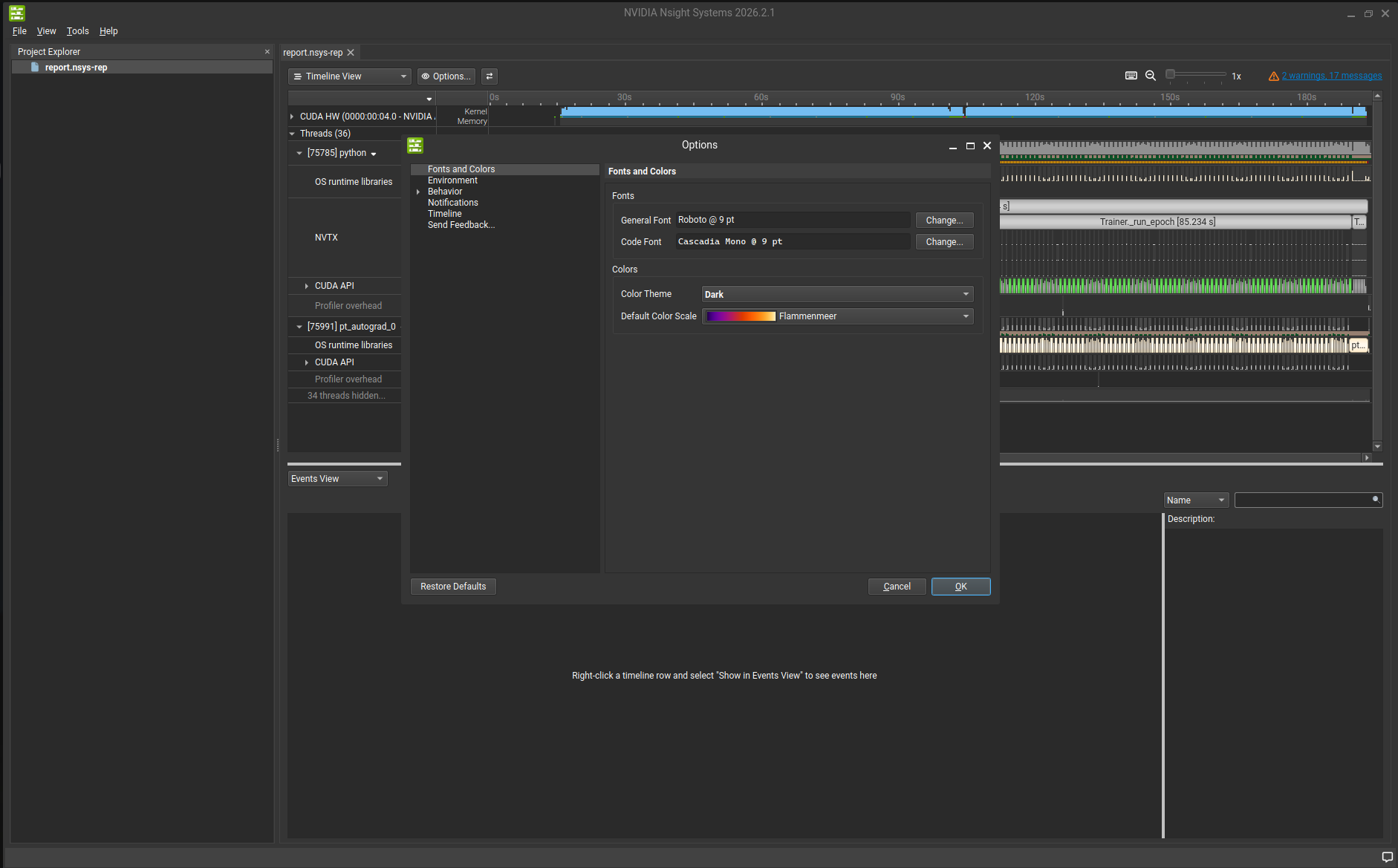Click the General Font Roboto @ 9 pt field

point(793,221)
